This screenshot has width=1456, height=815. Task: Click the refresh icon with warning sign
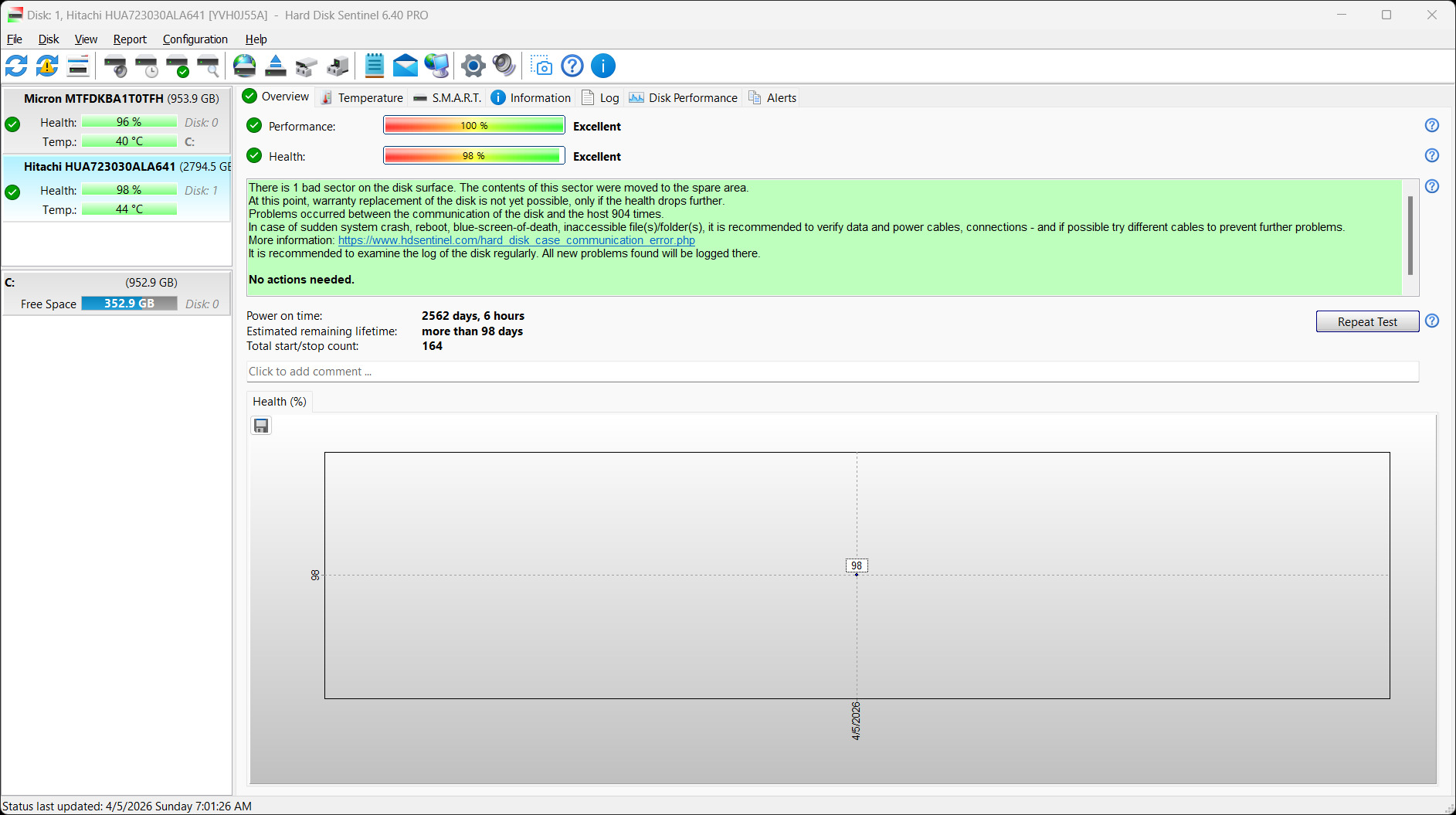click(47, 66)
